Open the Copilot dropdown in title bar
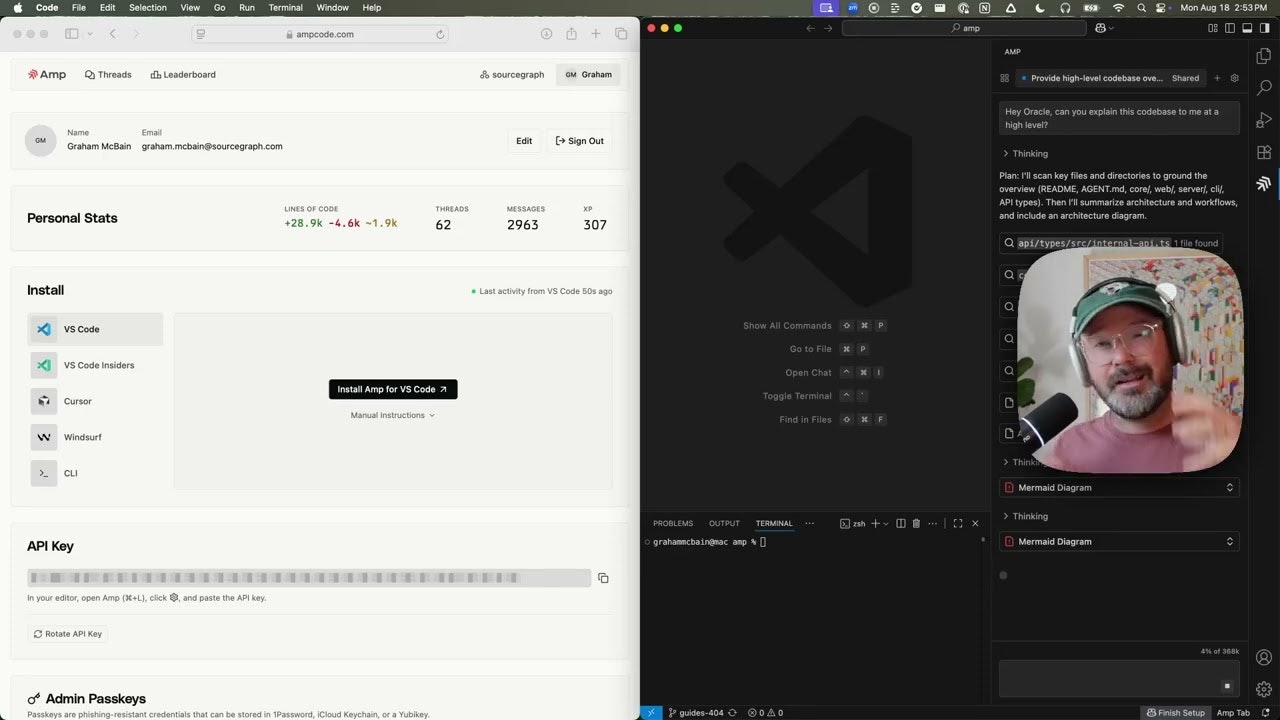This screenshot has width=1280, height=720. pos(1105,28)
